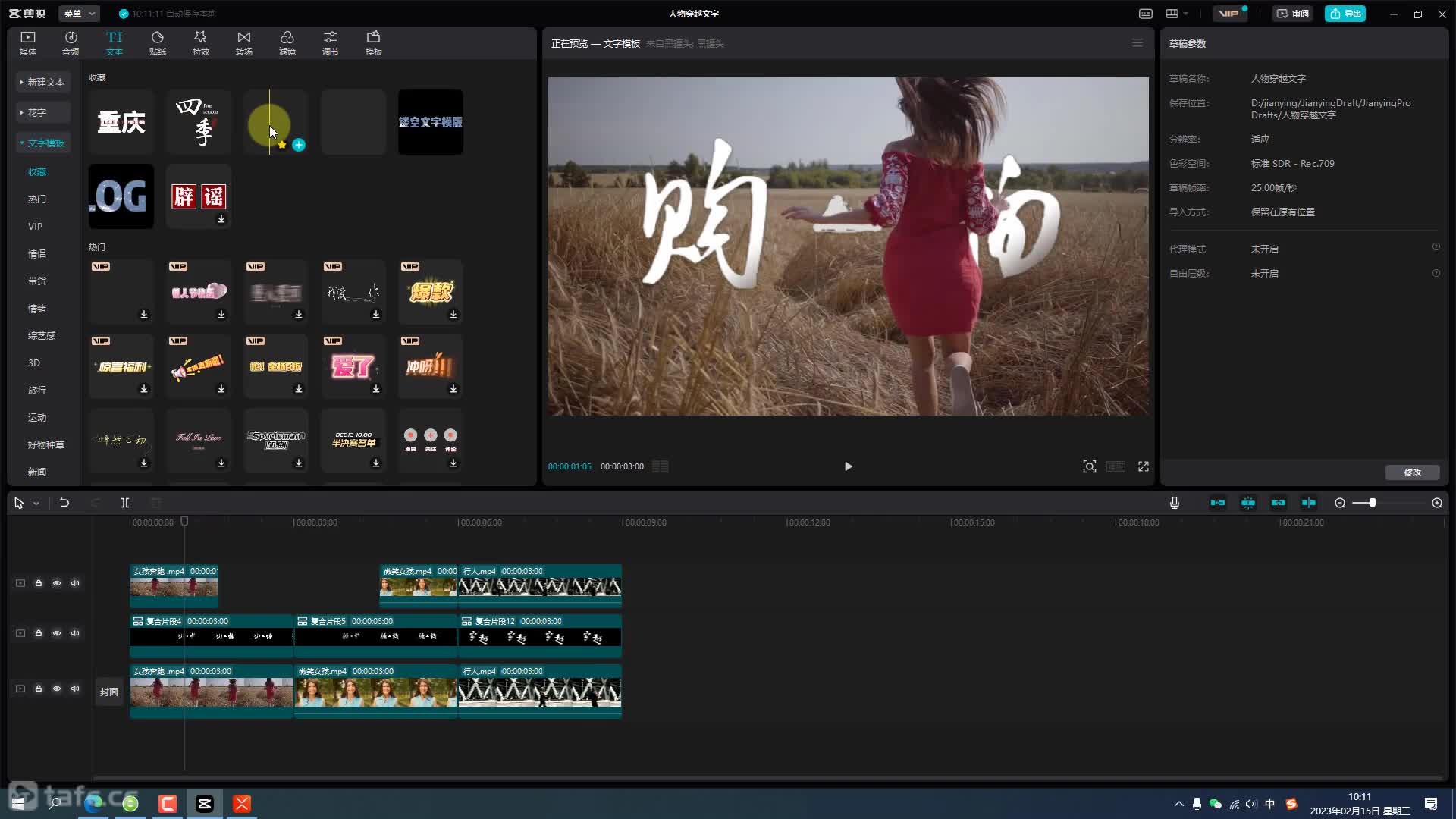Select the 旅行 category
The image size is (1456, 819).
point(37,390)
